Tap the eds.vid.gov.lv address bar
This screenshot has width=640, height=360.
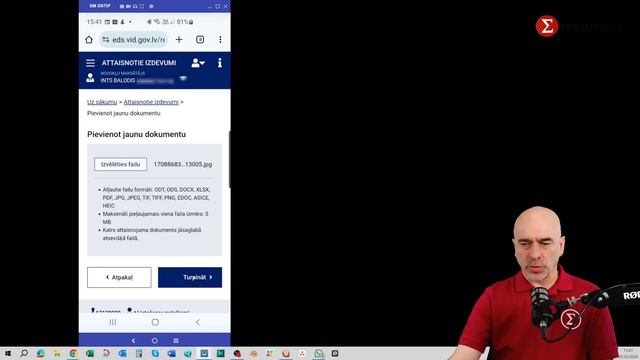click(134, 40)
